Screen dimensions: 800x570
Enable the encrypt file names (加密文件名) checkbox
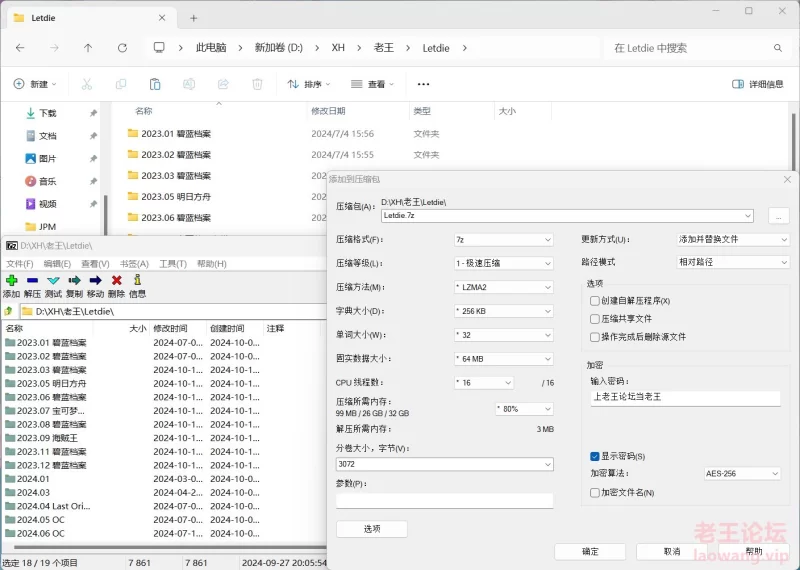click(595, 492)
